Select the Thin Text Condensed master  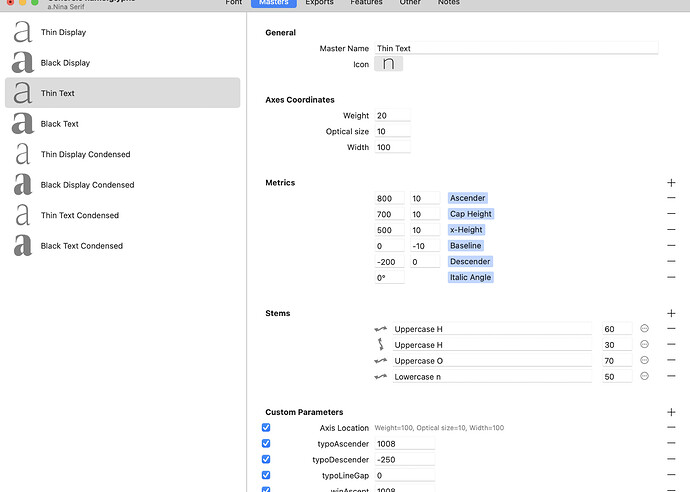click(x=122, y=215)
